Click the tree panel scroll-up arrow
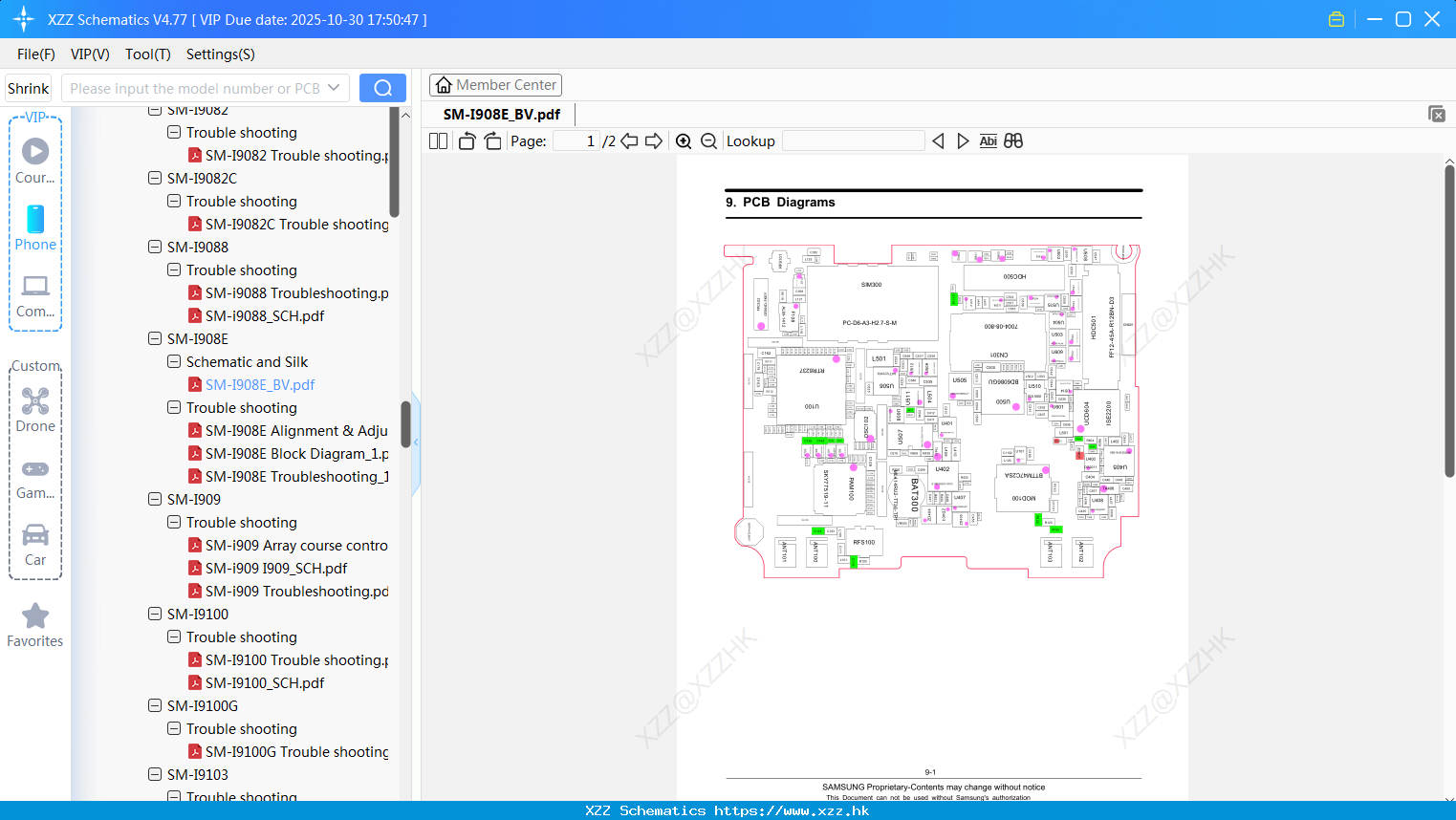Image resolution: width=1456 pixels, height=820 pixels. (x=405, y=115)
